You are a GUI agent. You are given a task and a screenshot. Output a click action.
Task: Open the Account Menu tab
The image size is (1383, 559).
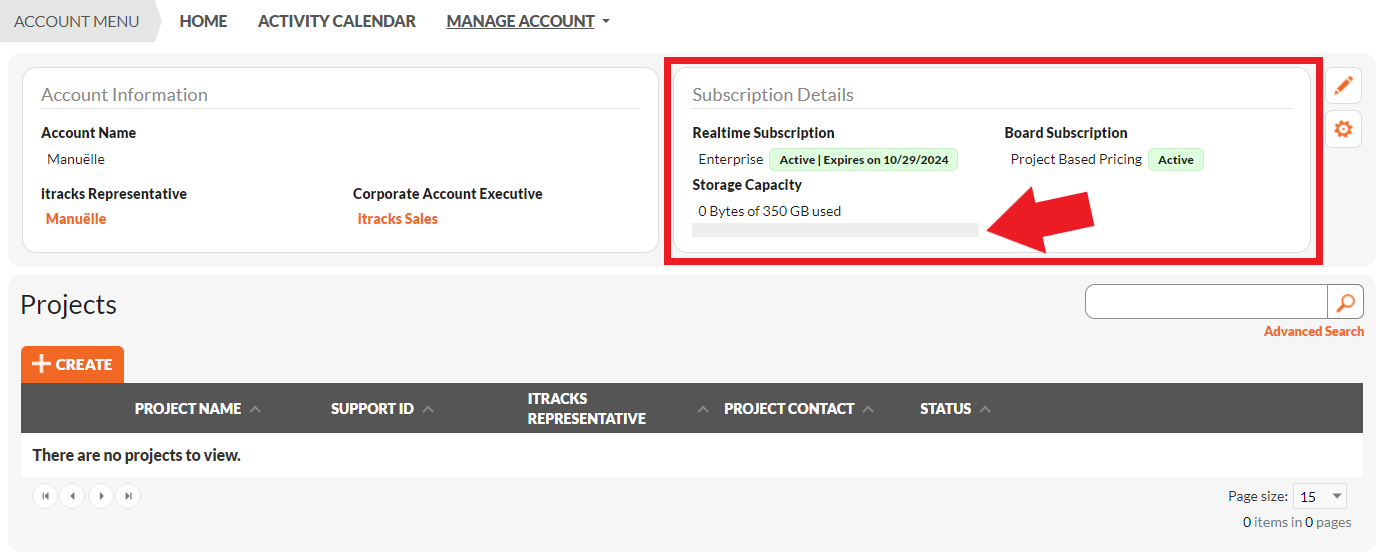point(76,21)
